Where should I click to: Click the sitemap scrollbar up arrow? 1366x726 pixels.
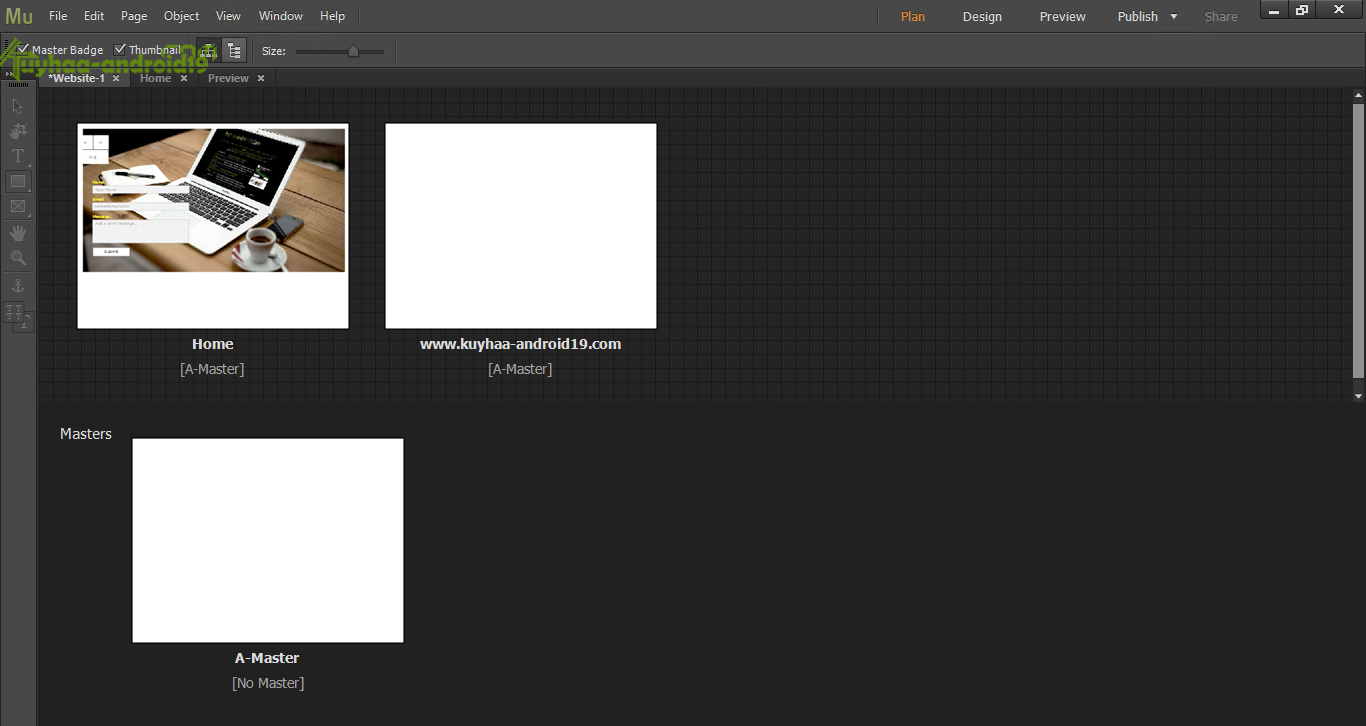point(1358,95)
